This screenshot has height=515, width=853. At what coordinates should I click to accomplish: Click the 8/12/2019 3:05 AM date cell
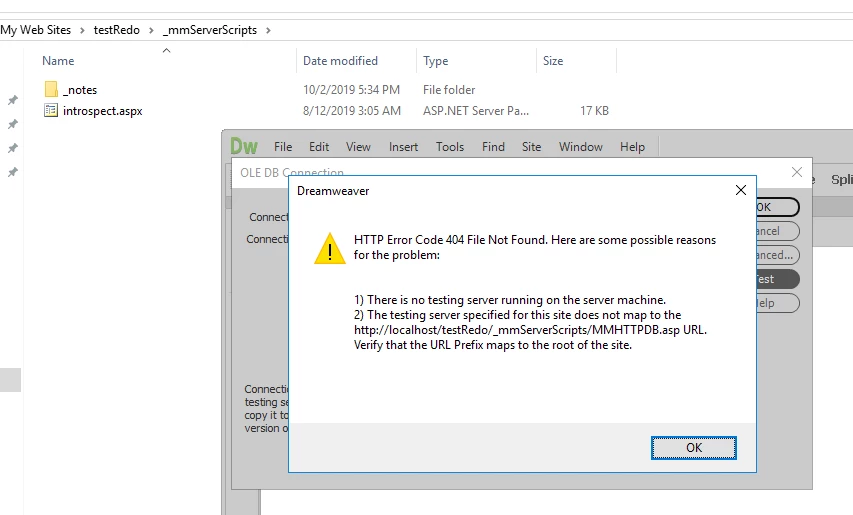(351, 111)
